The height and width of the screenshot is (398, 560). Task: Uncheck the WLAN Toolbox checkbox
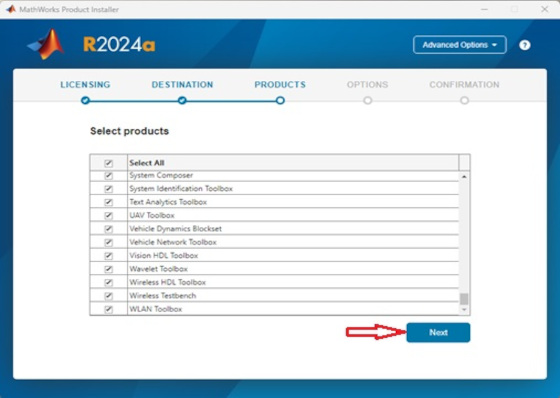pos(108,309)
